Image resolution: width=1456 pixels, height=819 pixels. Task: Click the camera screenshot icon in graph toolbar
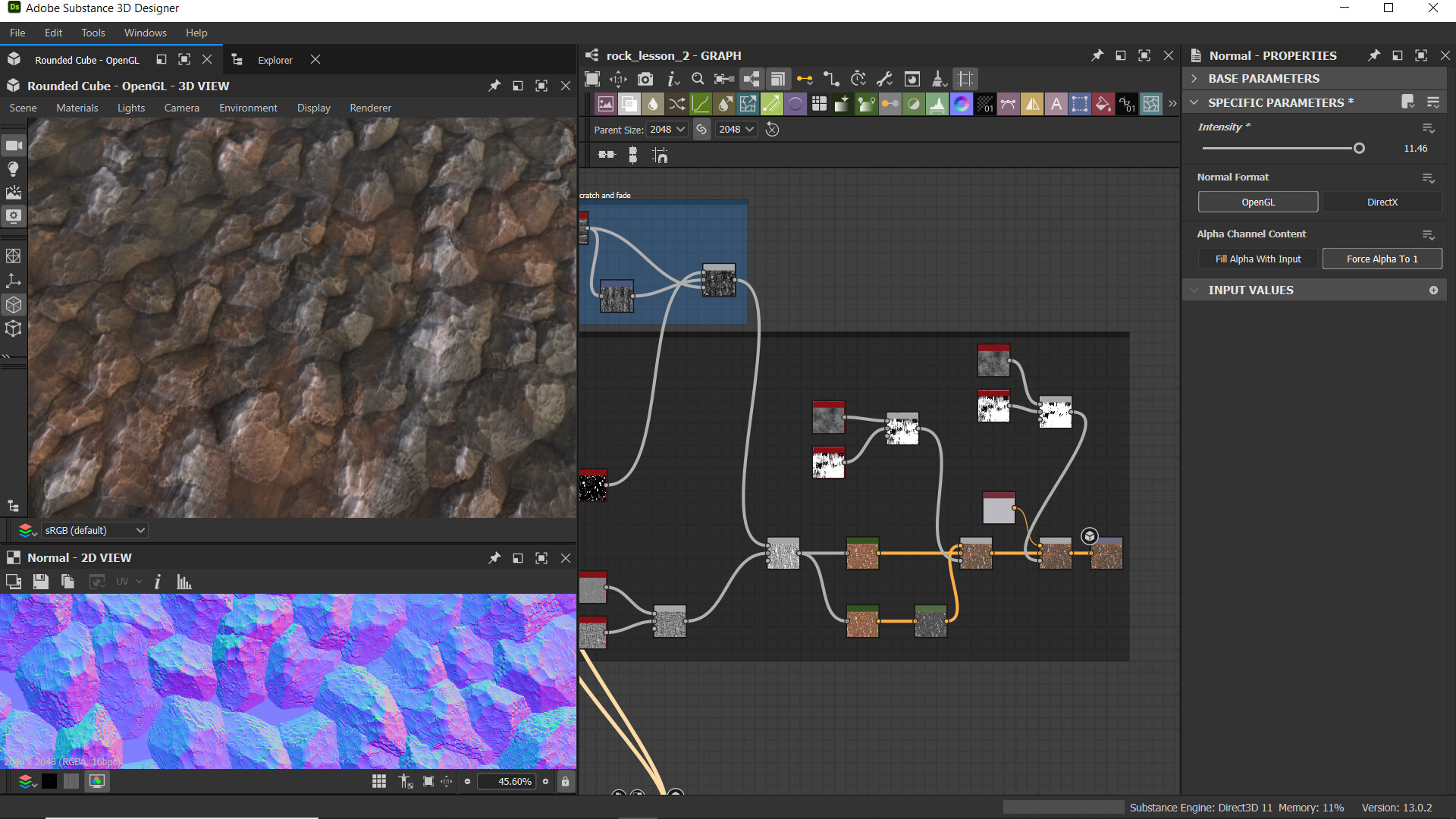pos(645,79)
